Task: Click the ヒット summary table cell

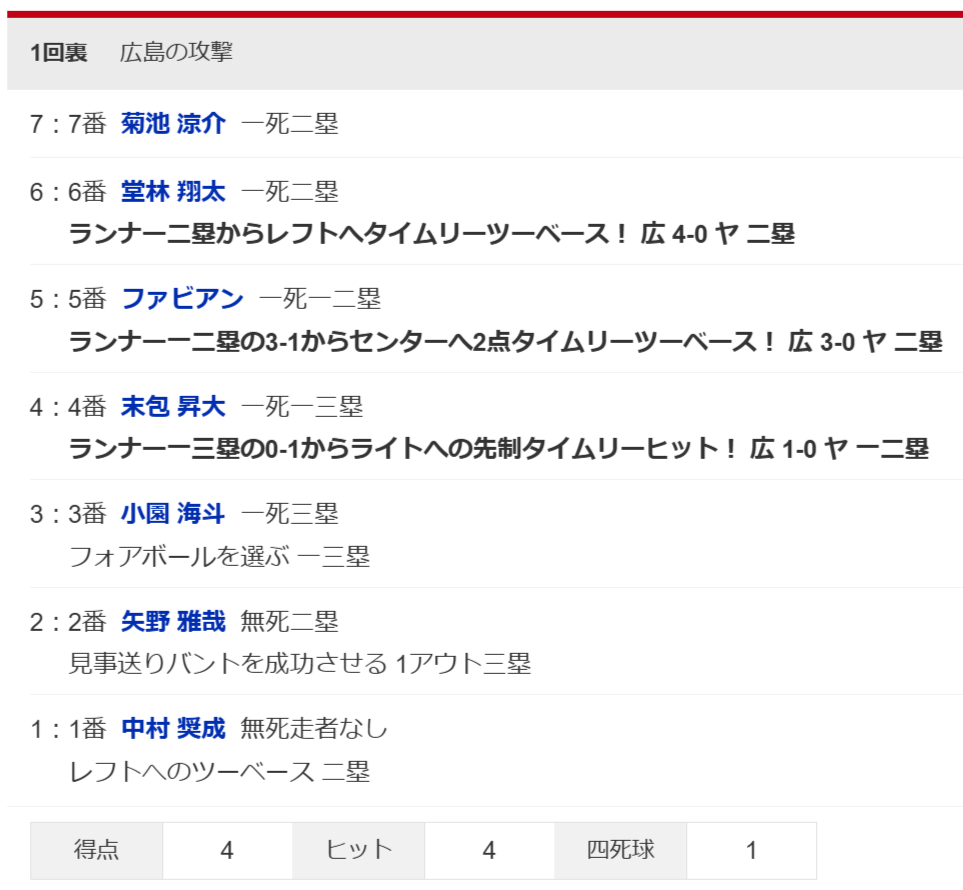Action: (x=359, y=851)
